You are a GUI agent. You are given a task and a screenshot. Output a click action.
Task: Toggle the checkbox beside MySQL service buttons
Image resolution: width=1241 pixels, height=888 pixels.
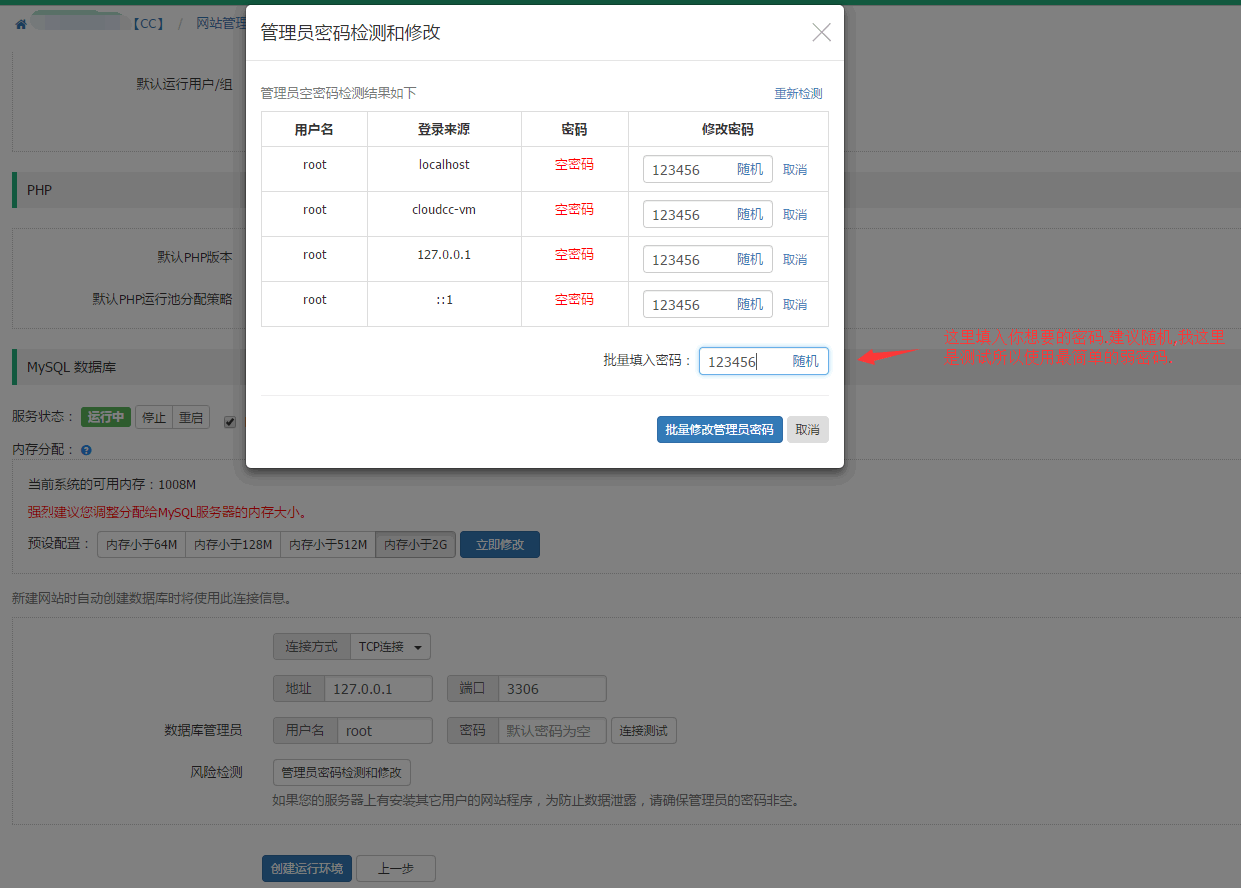(231, 422)
